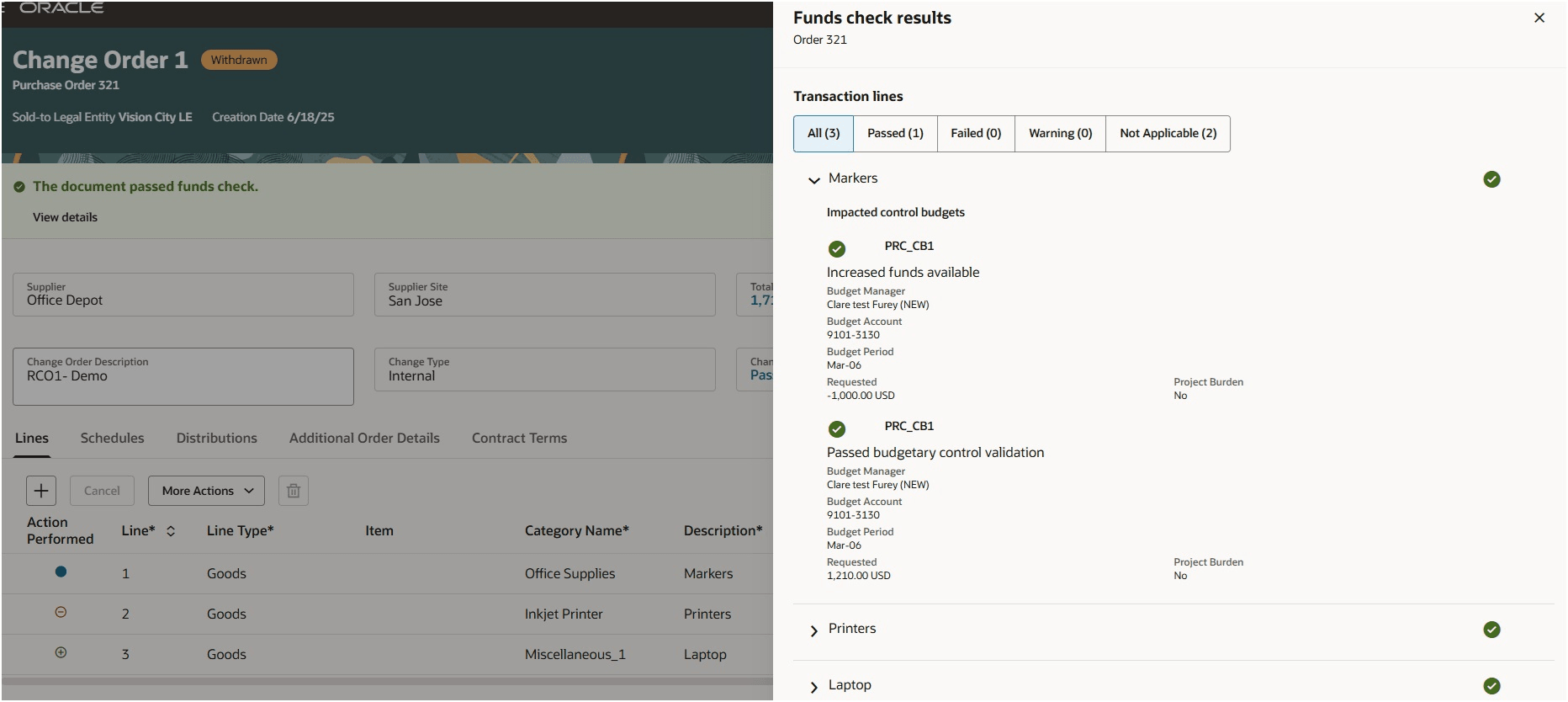The height and width of the screenshot is (702, 1568).
Task: Click the Goods line type in line 2
Action: tap(226, 614)
